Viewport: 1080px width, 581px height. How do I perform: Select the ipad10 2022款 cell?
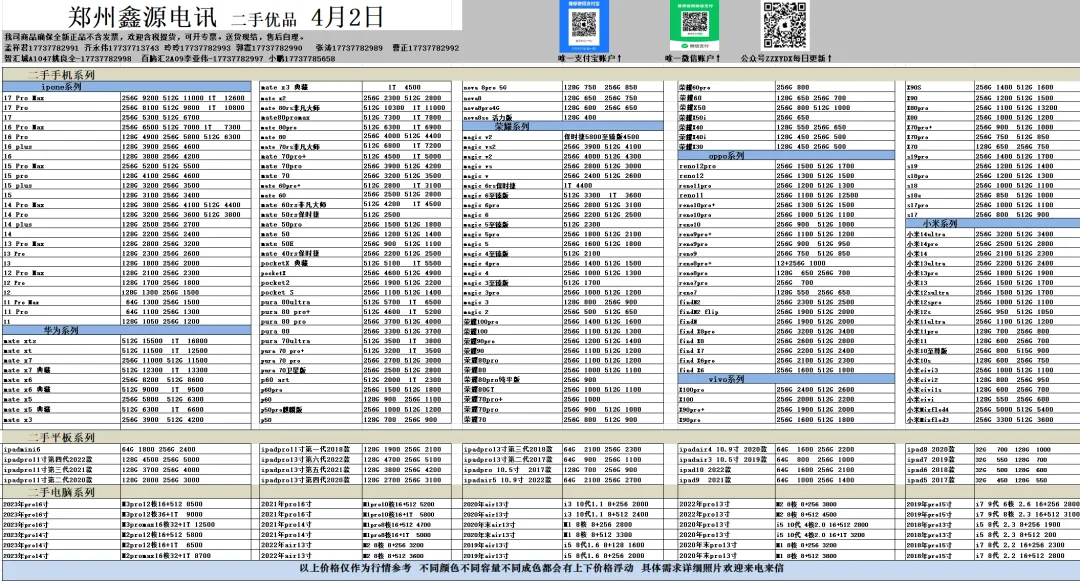(727, 469)
